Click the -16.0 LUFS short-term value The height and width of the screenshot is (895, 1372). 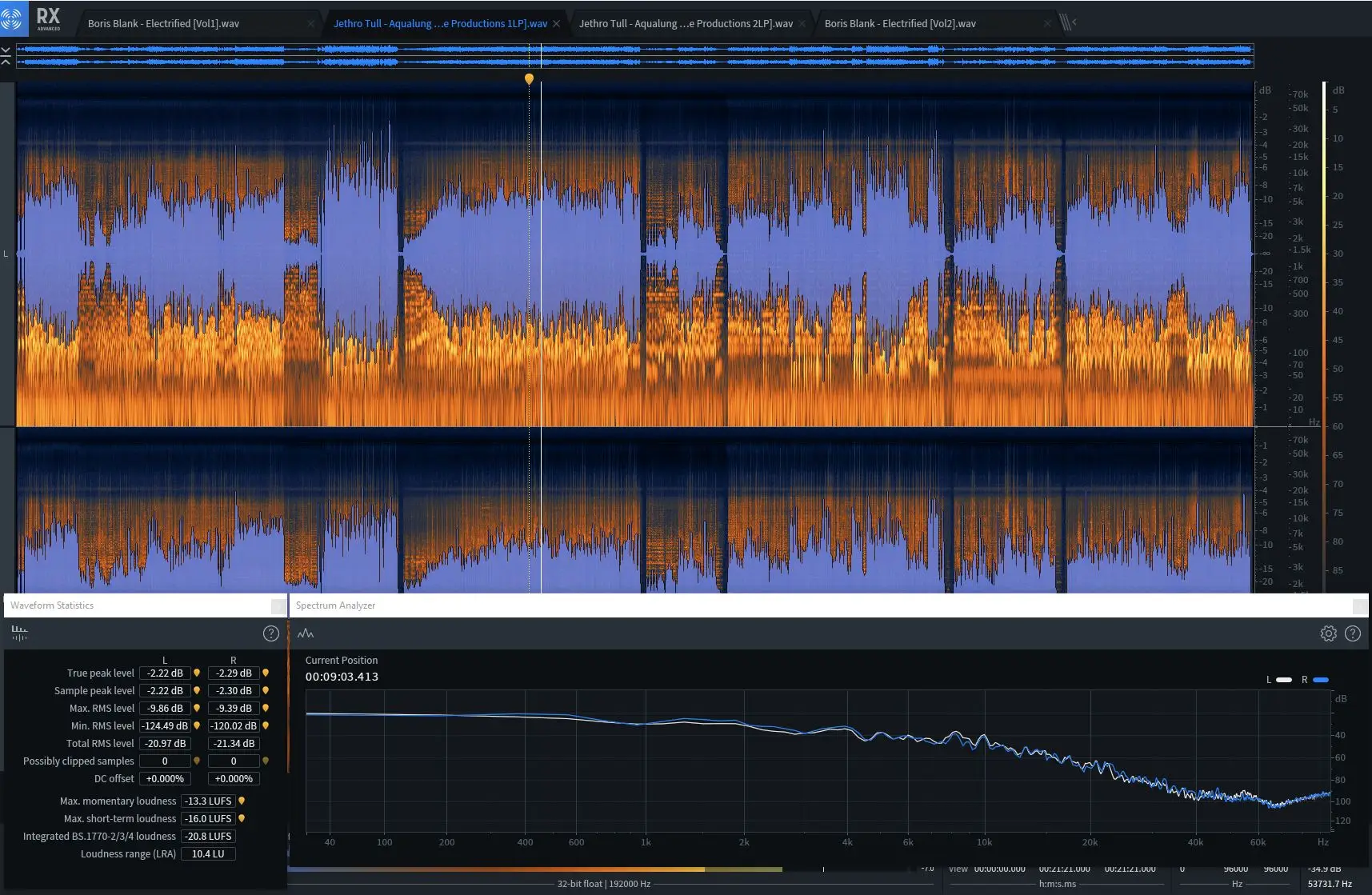coord(208,818)
